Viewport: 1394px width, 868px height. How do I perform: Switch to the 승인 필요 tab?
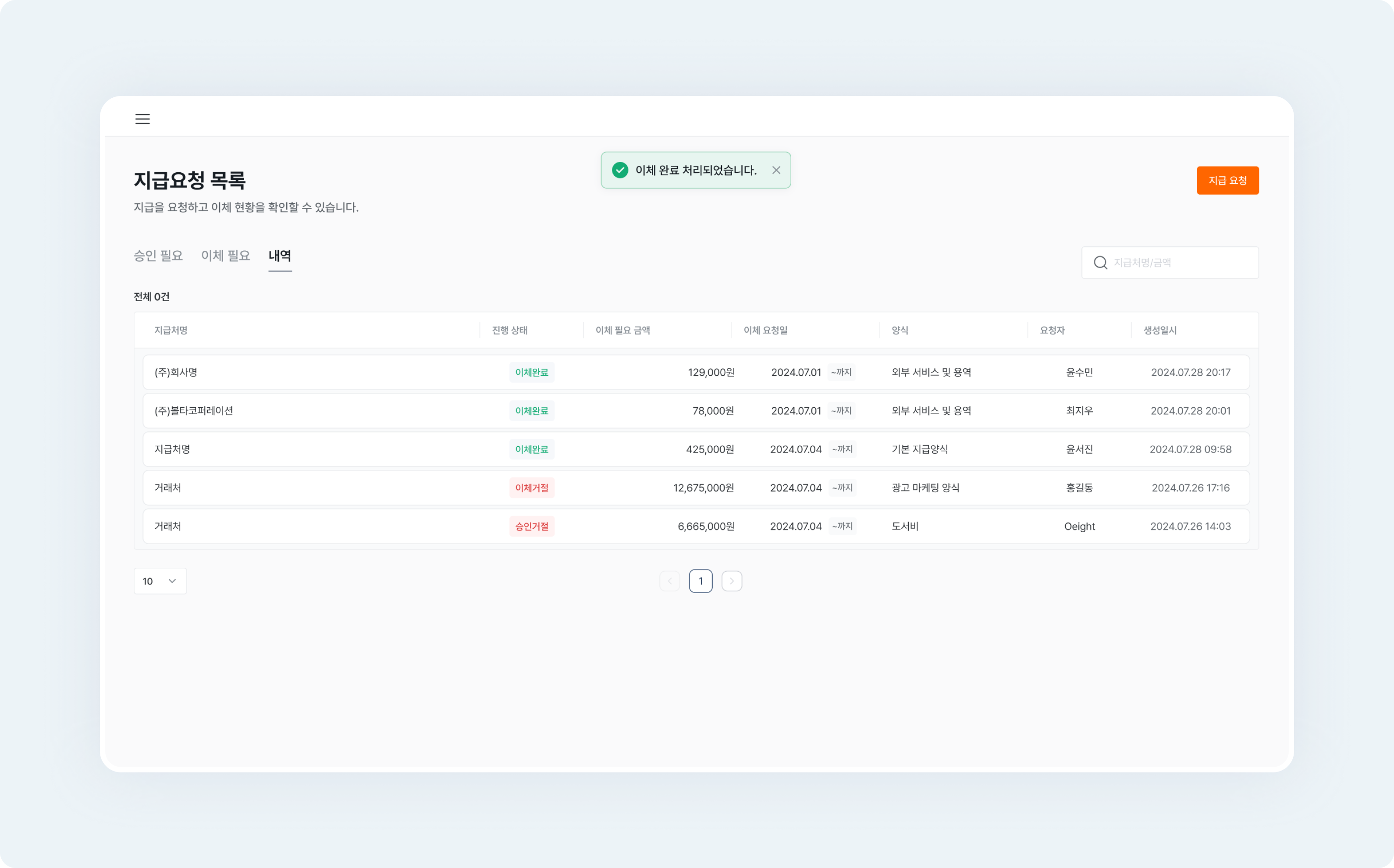click(x=158, y=256)
